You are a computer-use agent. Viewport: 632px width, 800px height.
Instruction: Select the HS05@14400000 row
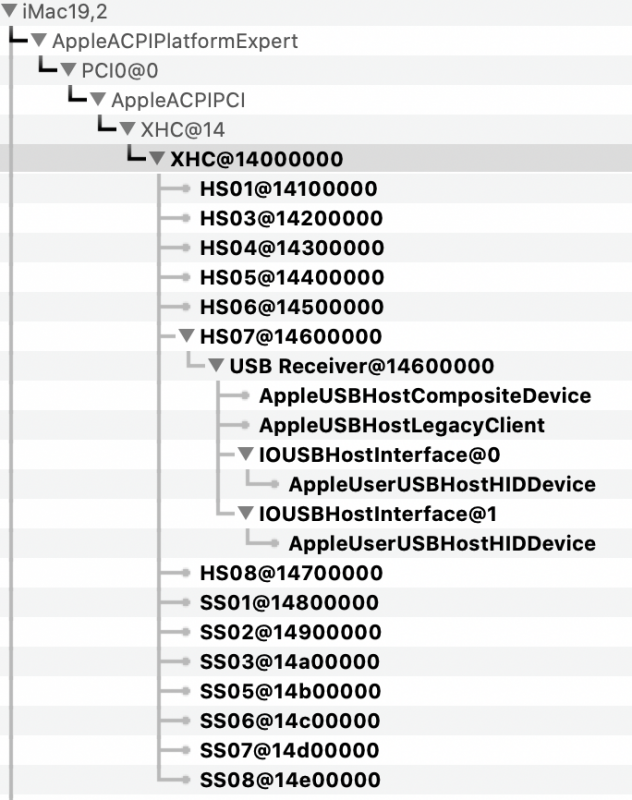pos(292,277)
